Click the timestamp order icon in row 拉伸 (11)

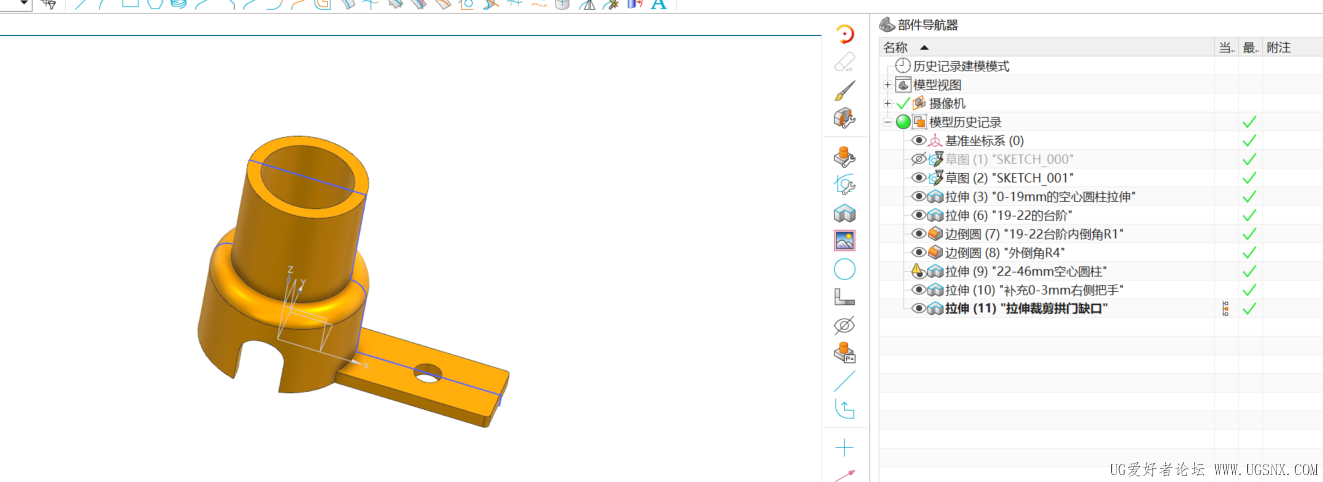point(1226,308)
